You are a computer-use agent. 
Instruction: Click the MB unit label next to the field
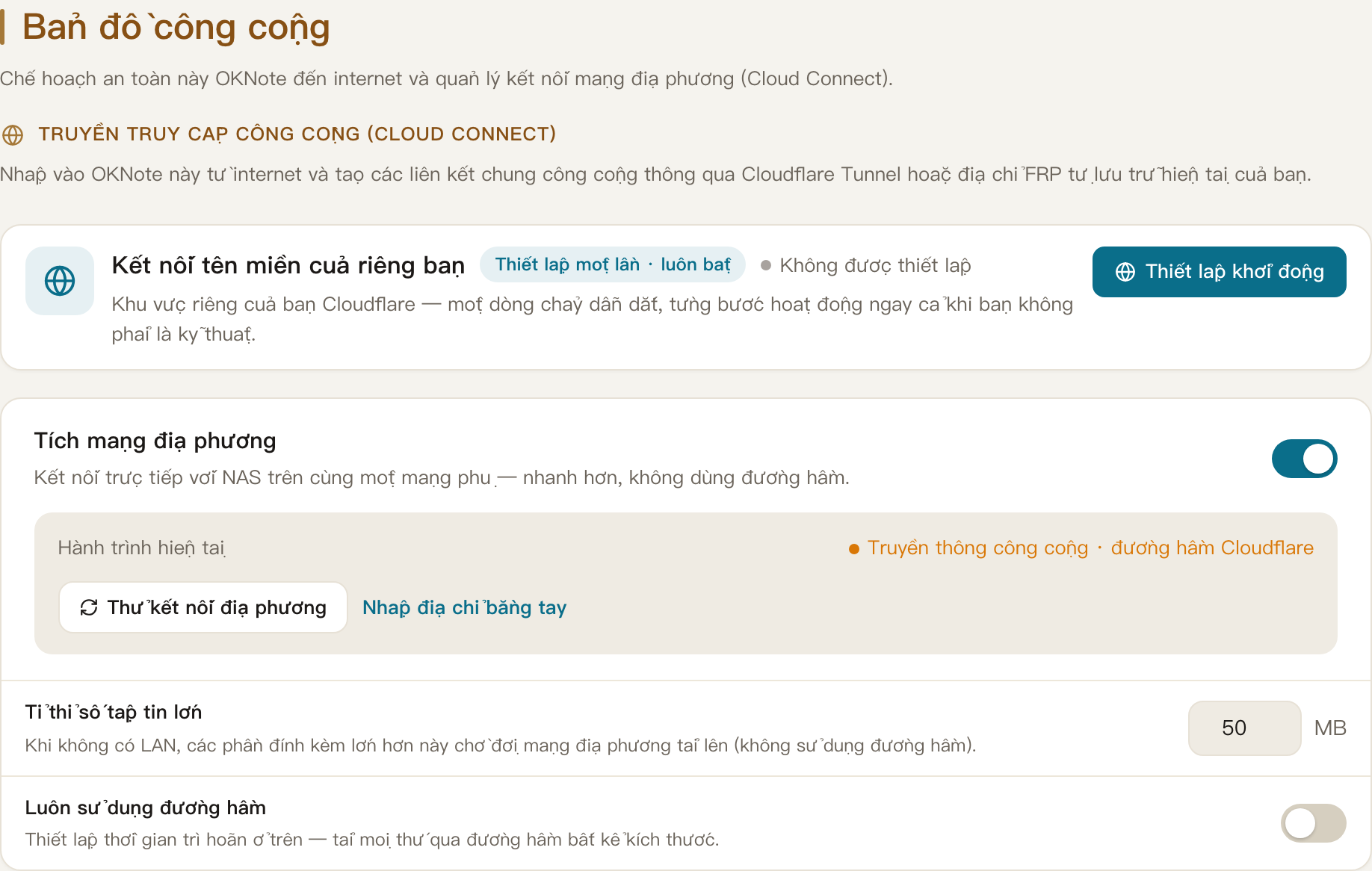coord(1330,728)
